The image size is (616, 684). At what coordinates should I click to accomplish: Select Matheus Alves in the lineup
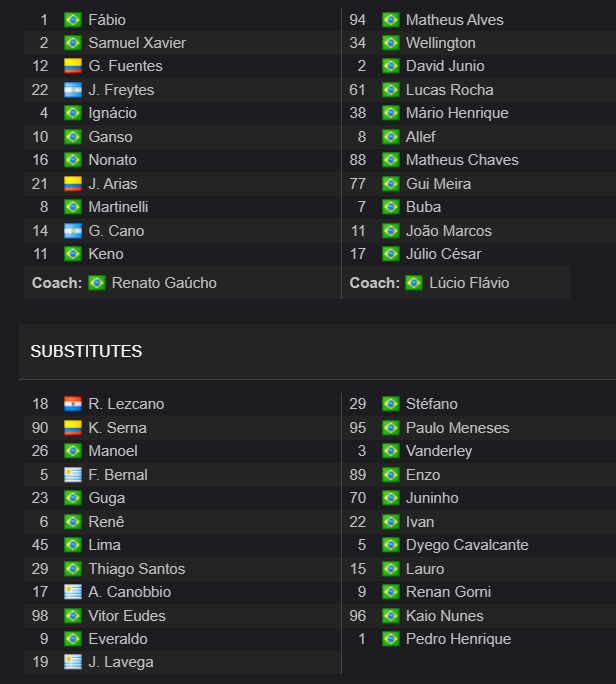pos(455,20)
